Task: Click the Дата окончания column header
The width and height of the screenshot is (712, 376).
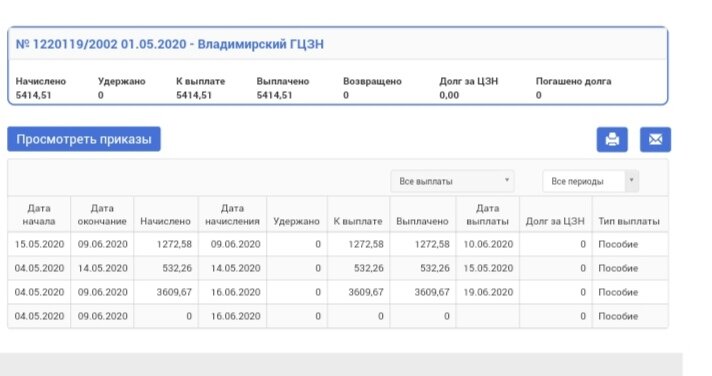Action: click(102, 215)
